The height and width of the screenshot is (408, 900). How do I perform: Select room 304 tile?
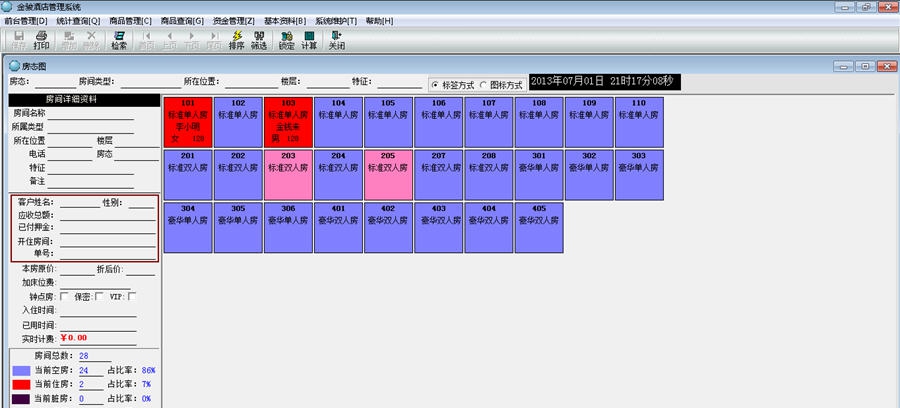(x=188, y=227)
